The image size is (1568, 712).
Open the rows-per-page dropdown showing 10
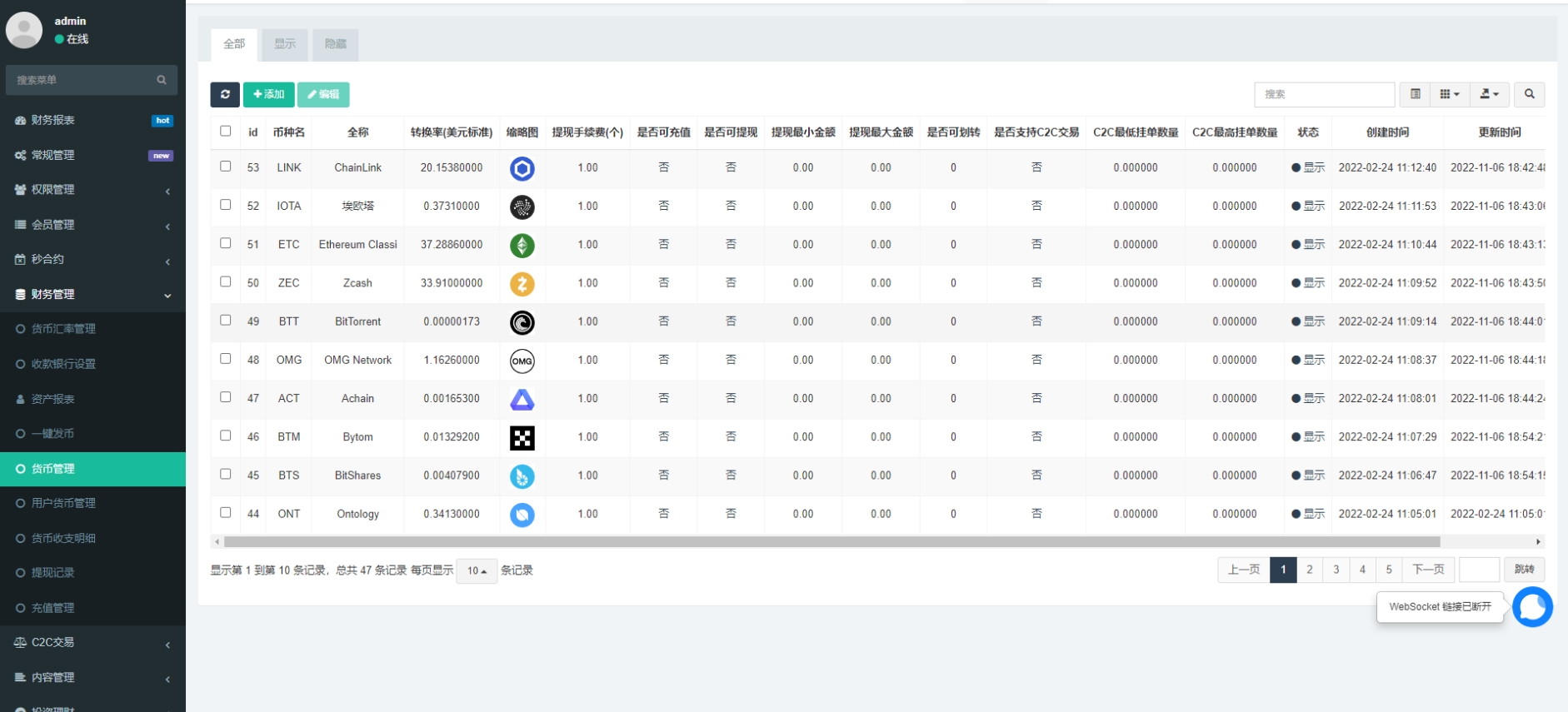(x=477, y=570)
